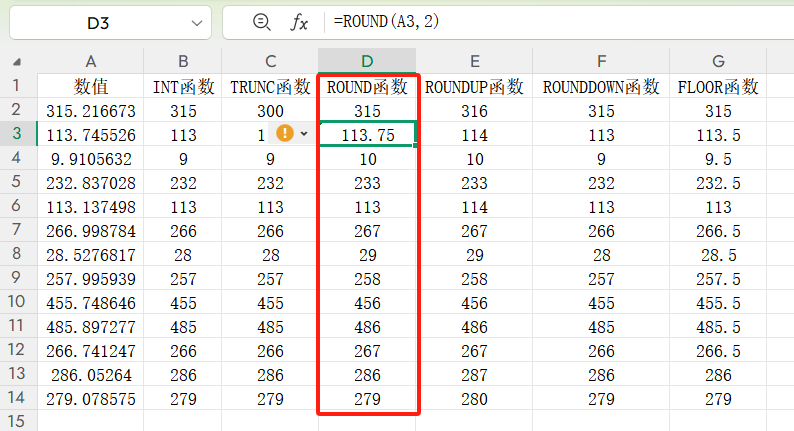Click the select-all corner triangle
The height and width of the screenshot is (431, 794).
click(17, 62)
